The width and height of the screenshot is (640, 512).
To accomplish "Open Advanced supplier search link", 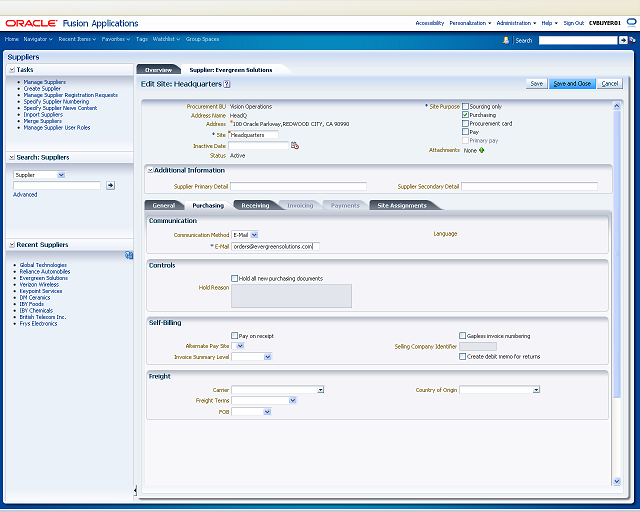I will (25, 195).
